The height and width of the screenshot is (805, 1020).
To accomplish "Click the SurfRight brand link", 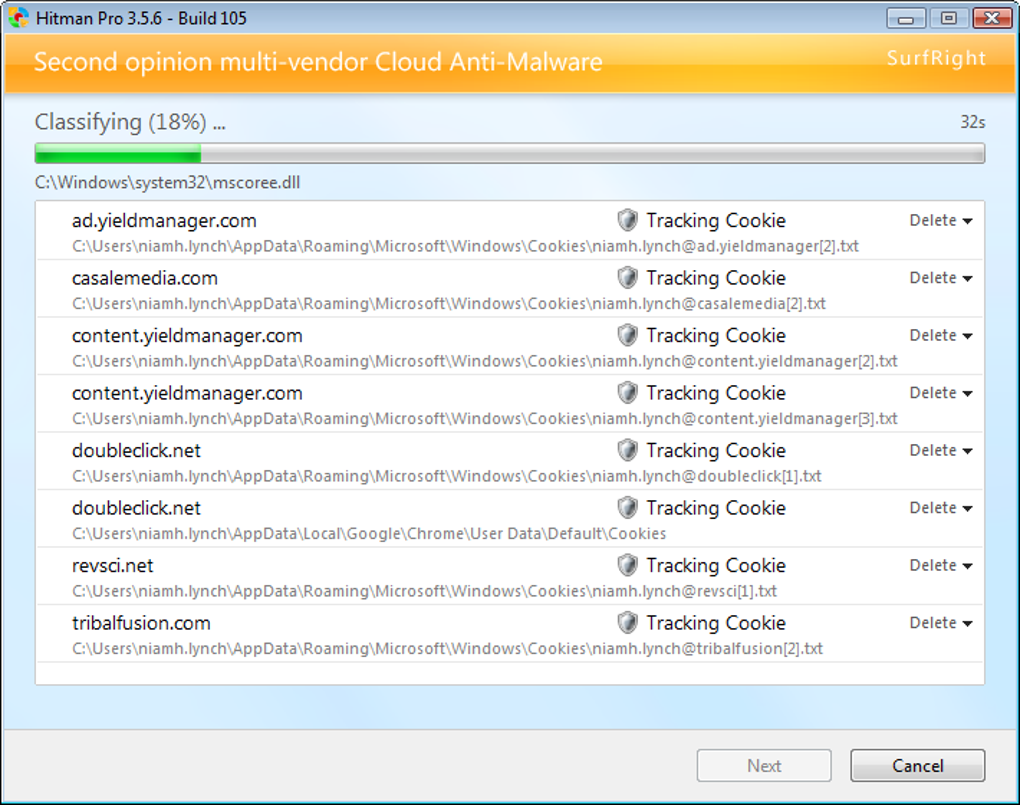I will click(935, 58).
